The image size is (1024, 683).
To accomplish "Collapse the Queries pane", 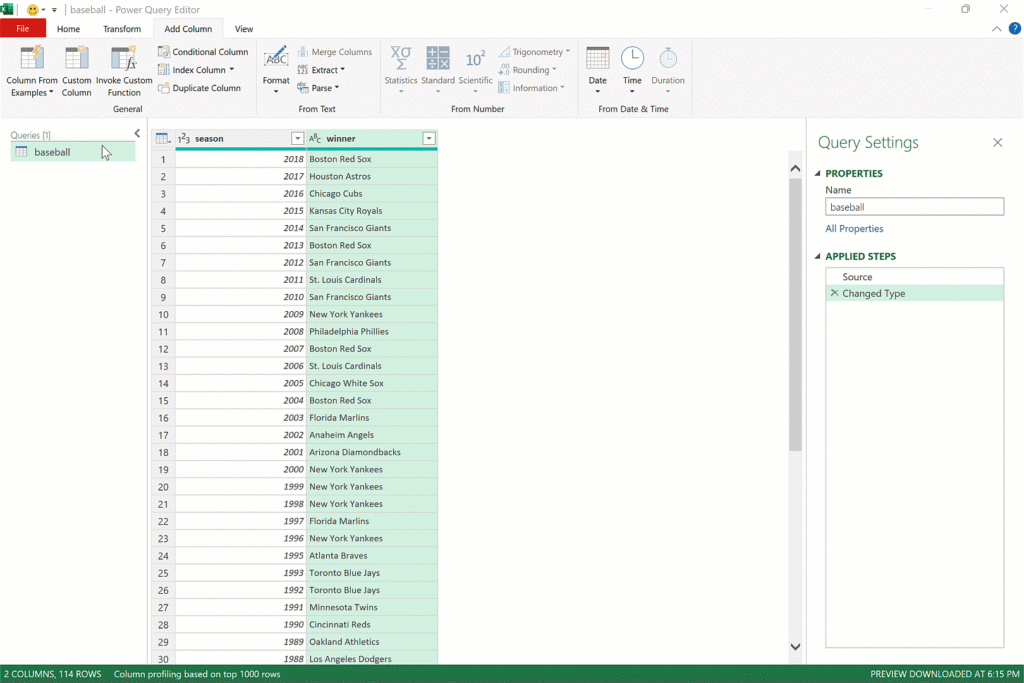I will (x=137, y=134).
